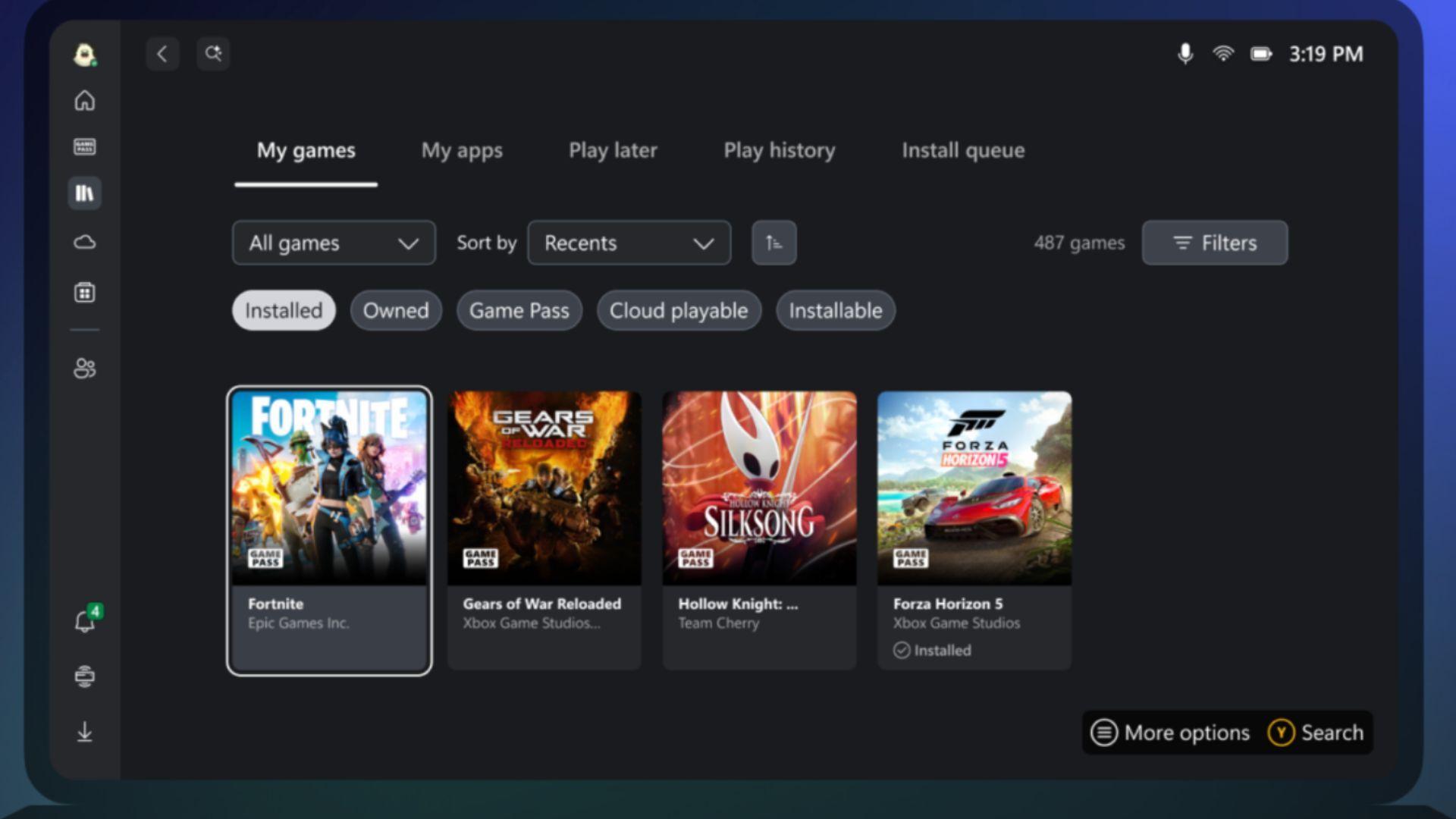1456x819 pixels.
Task: Toggle the Owned filter chip
Action: [x=396, y=310]
